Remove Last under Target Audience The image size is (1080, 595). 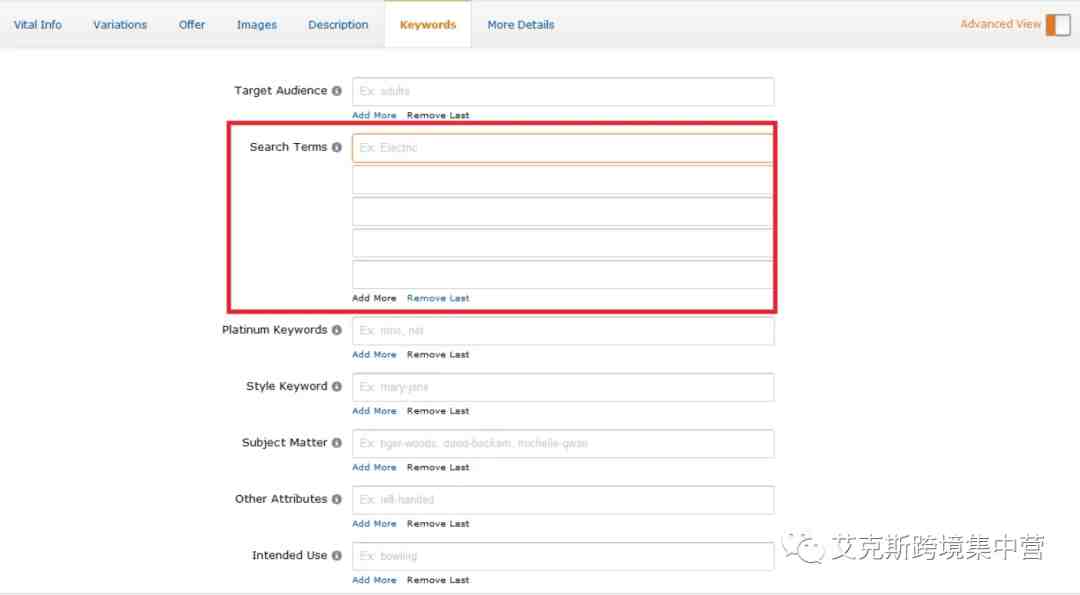click(438, 116)
